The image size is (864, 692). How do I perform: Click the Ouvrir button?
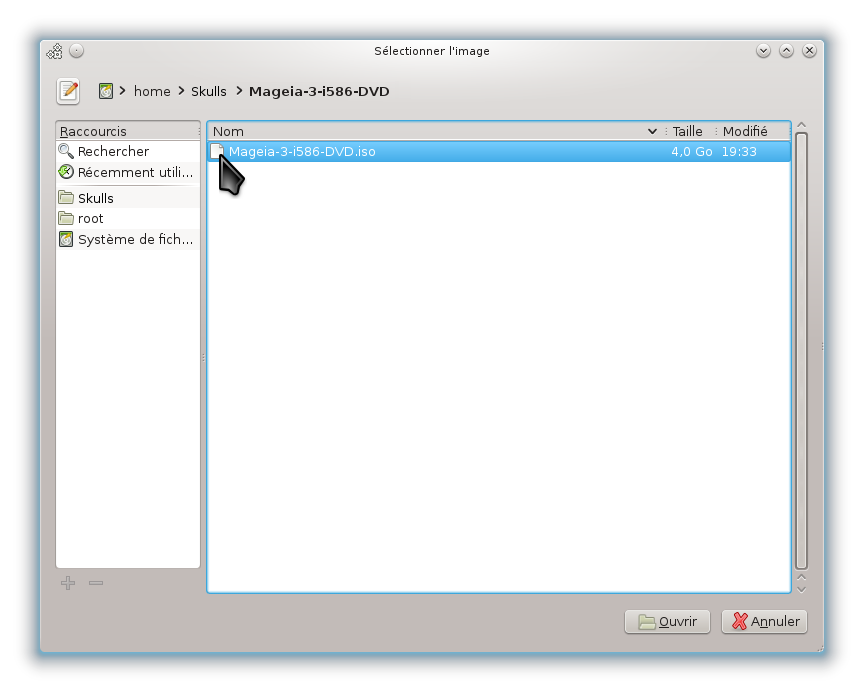(667, 621)
